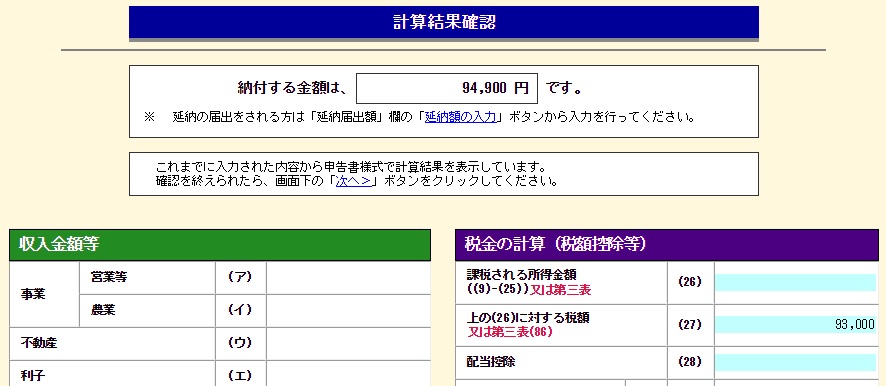
Task: Click the 93,000 tax amount field (27)
Action: click(796, 325)
